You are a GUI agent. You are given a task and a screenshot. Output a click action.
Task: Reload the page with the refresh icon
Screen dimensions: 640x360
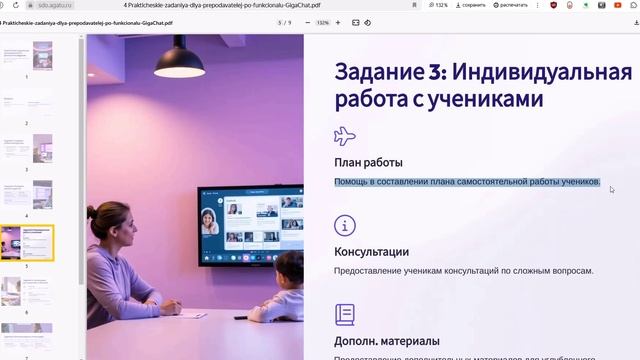coord(16,5)
